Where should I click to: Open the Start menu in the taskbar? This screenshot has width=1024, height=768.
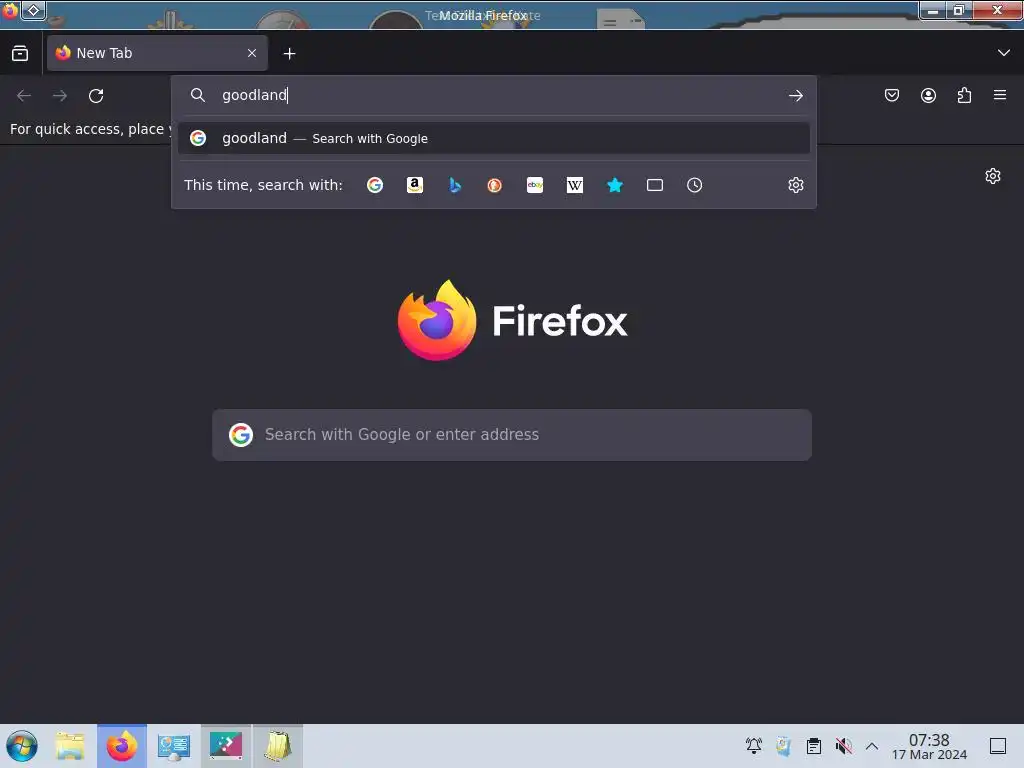pyautogui.click(x=22, y=746)
